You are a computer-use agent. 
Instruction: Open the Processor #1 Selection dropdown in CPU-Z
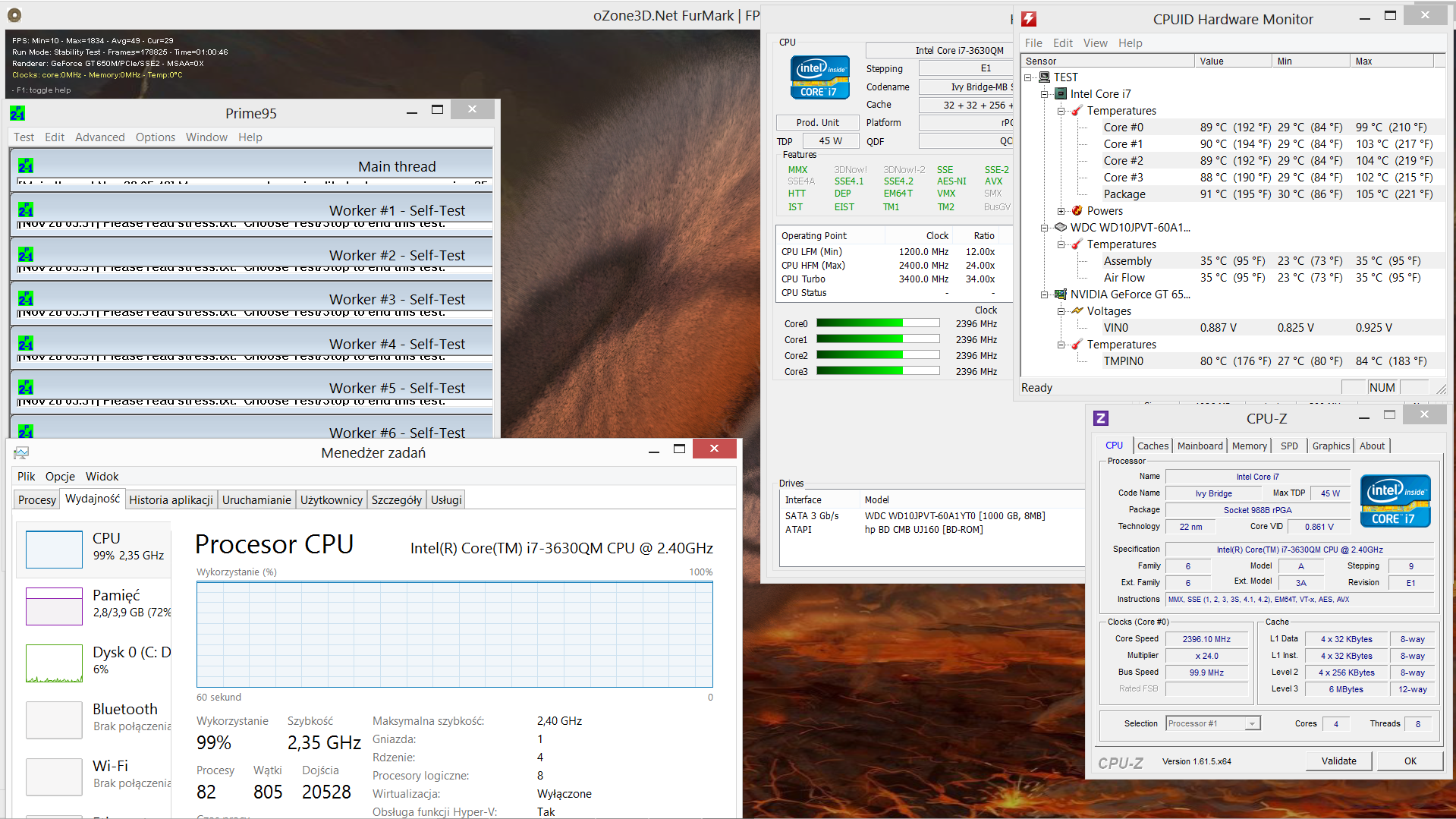click(1252, 723)
